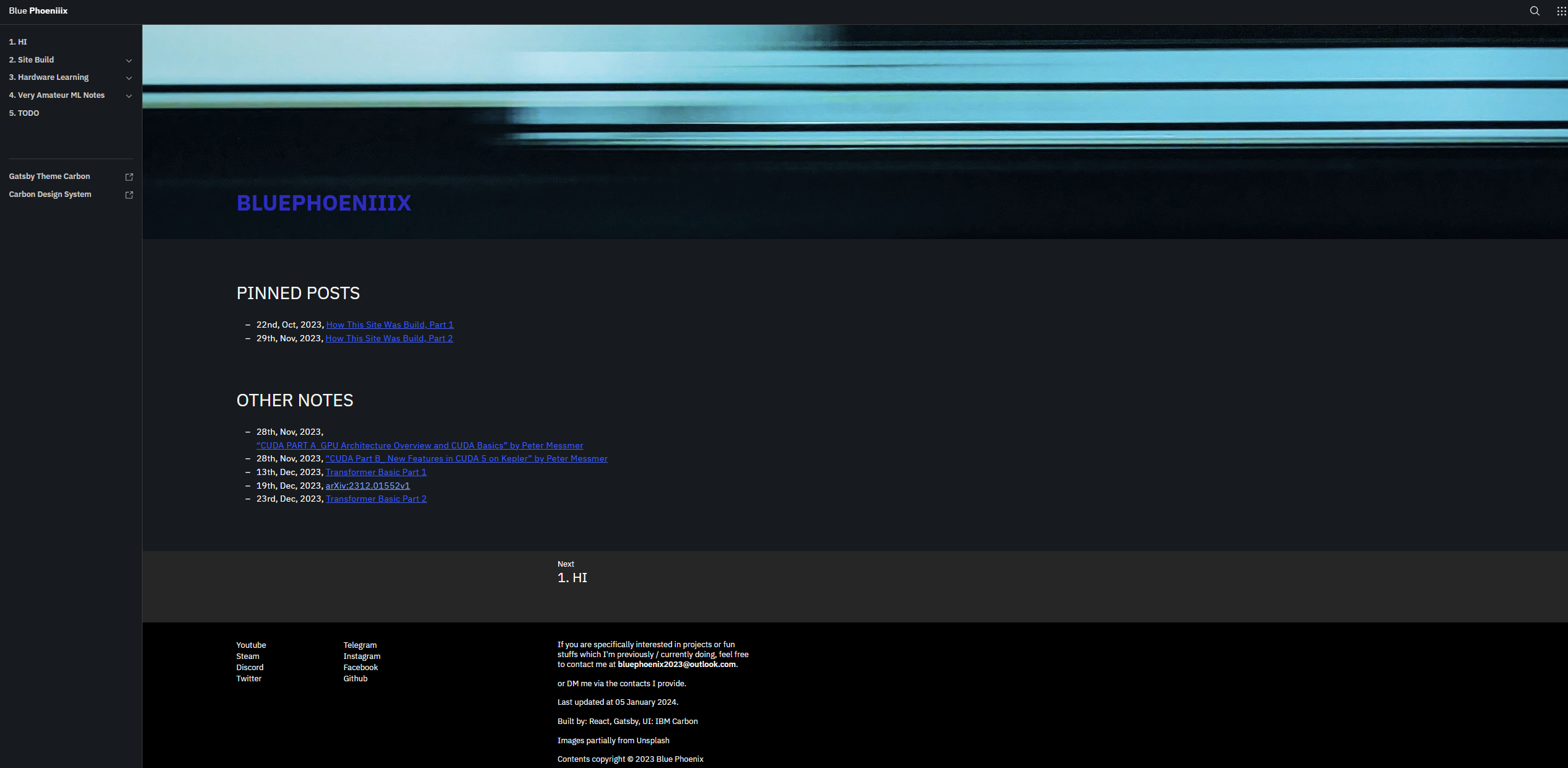This screenshot has width=1568, height=768.
Task: Open the app switcher grid icon
Action: click(x=1561, y=11)
